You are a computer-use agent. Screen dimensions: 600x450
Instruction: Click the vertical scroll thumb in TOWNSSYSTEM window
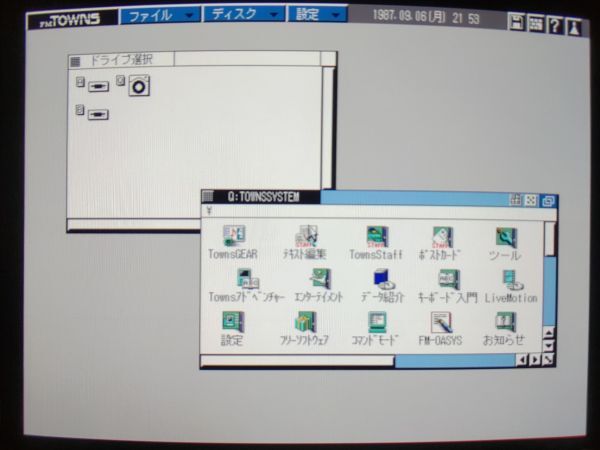pyautogui.click(x=549, y=239)
